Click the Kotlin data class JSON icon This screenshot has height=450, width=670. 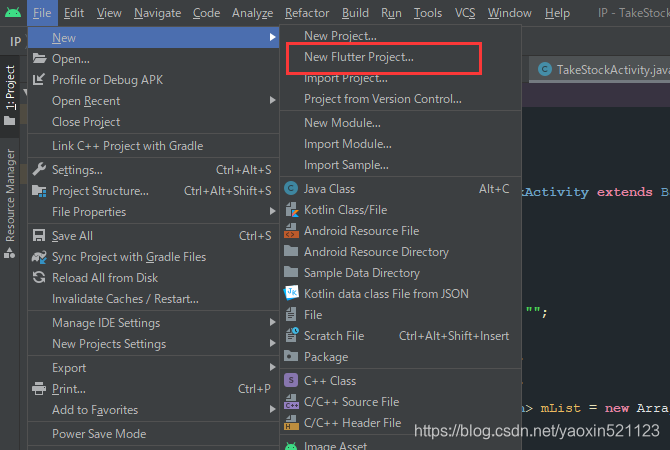(291, 293)
